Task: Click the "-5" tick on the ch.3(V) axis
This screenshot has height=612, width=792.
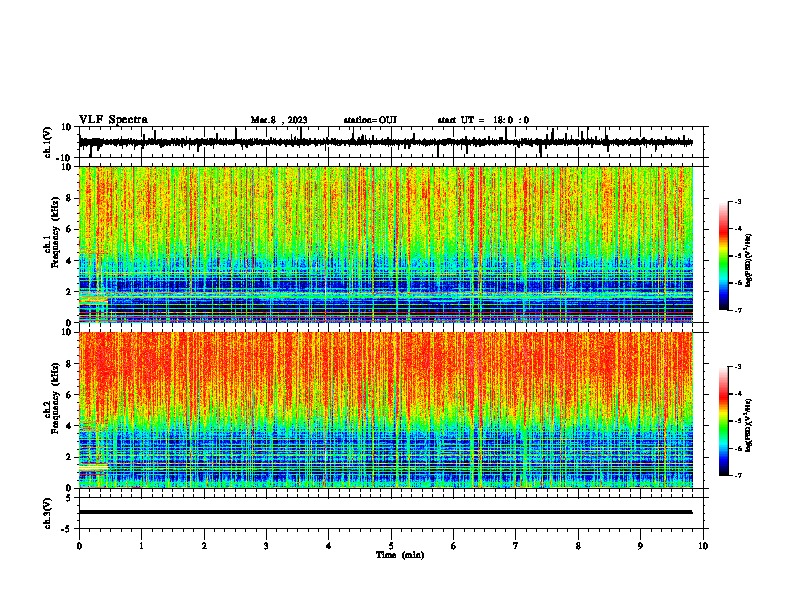Action: click(68, 529)
